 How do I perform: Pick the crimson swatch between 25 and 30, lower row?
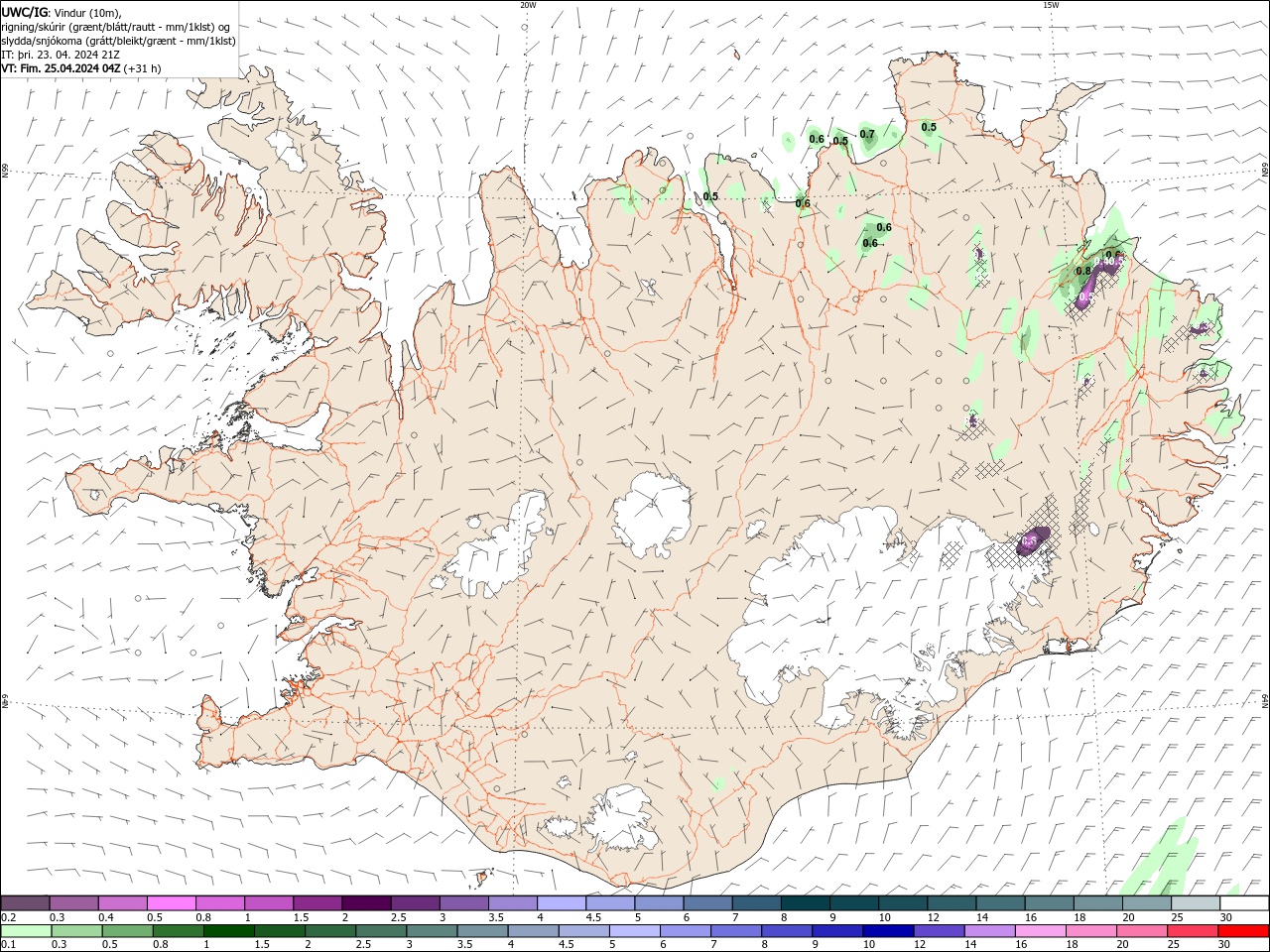(1193, 931)
